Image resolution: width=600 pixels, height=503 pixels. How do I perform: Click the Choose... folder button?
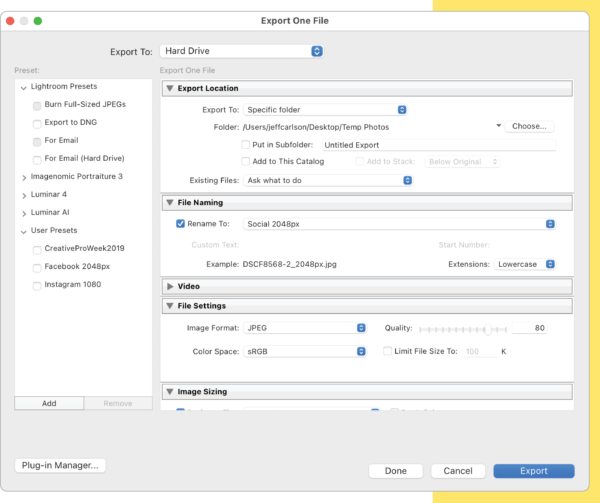click(x=529, y=126)
